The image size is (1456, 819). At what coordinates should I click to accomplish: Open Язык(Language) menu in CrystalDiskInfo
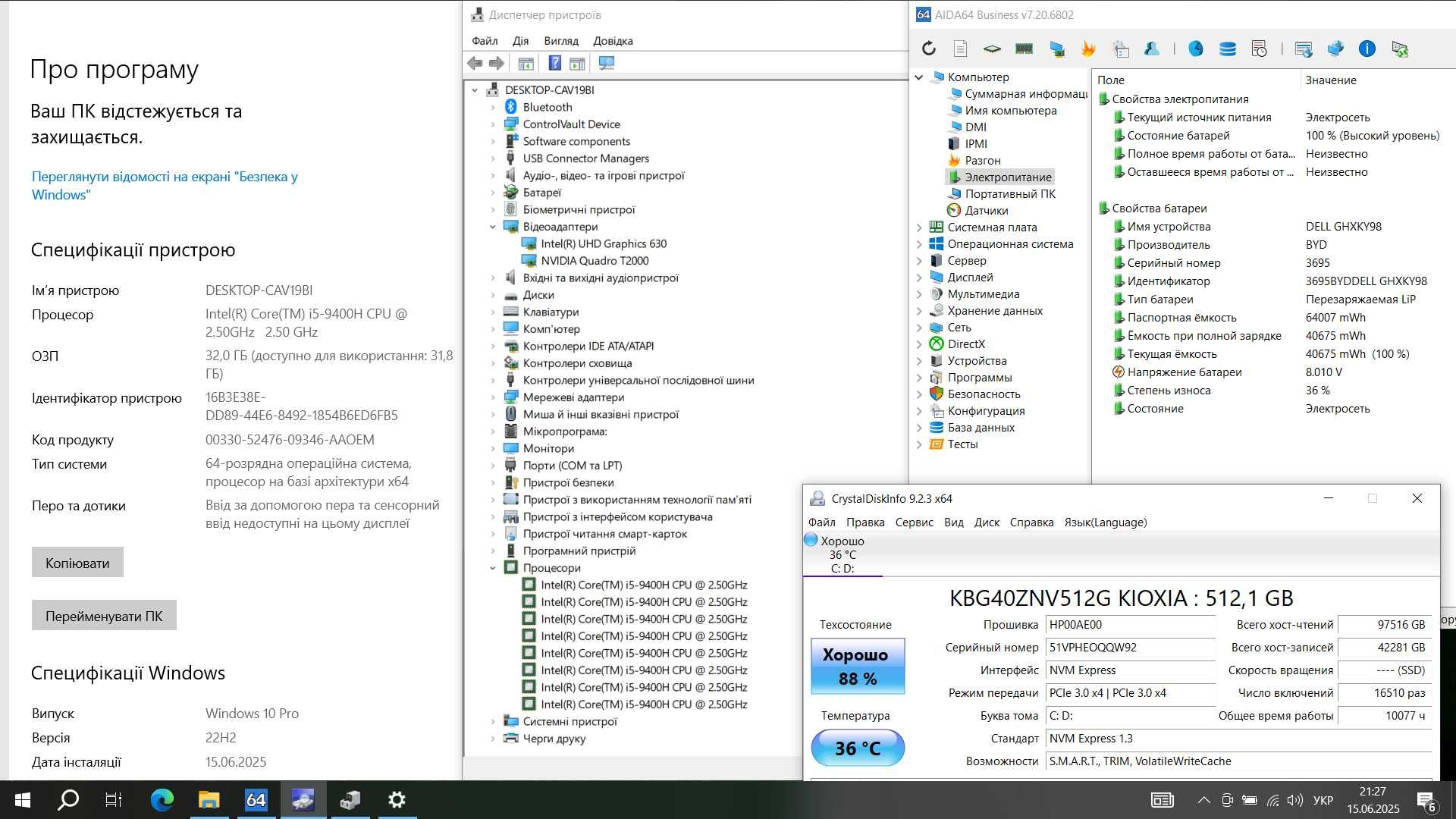coord(1106,522)
